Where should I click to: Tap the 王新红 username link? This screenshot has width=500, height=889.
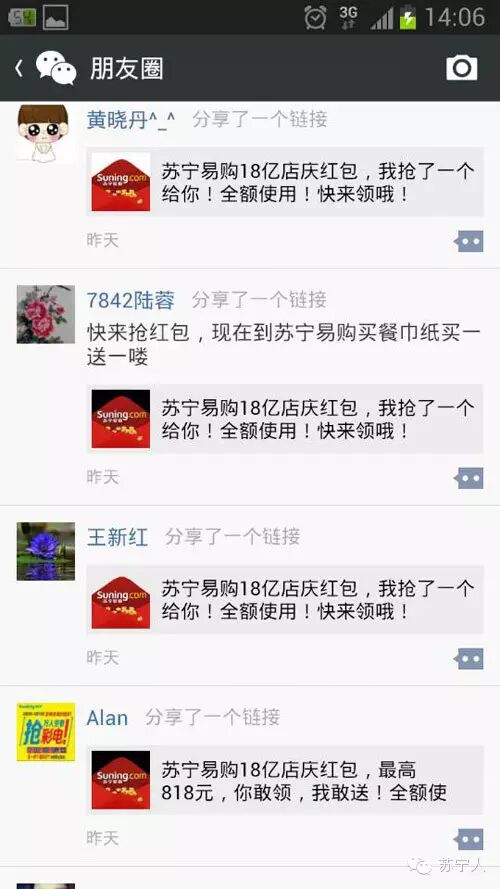(117, 537)
